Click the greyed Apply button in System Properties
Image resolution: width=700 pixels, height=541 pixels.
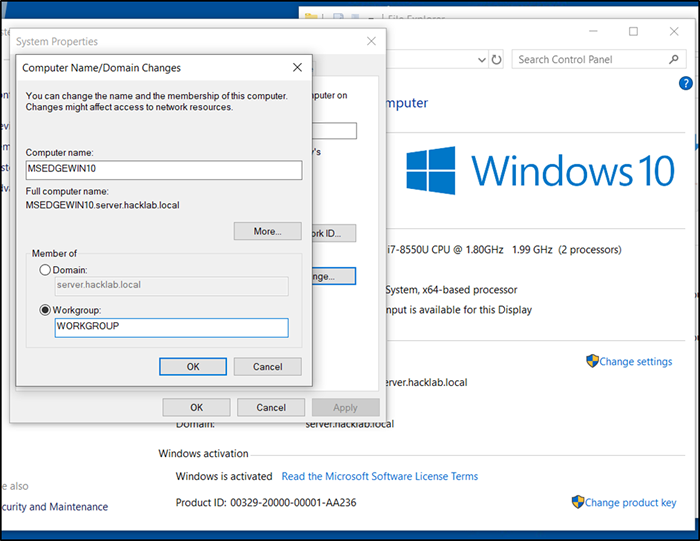tap(346, 408)
